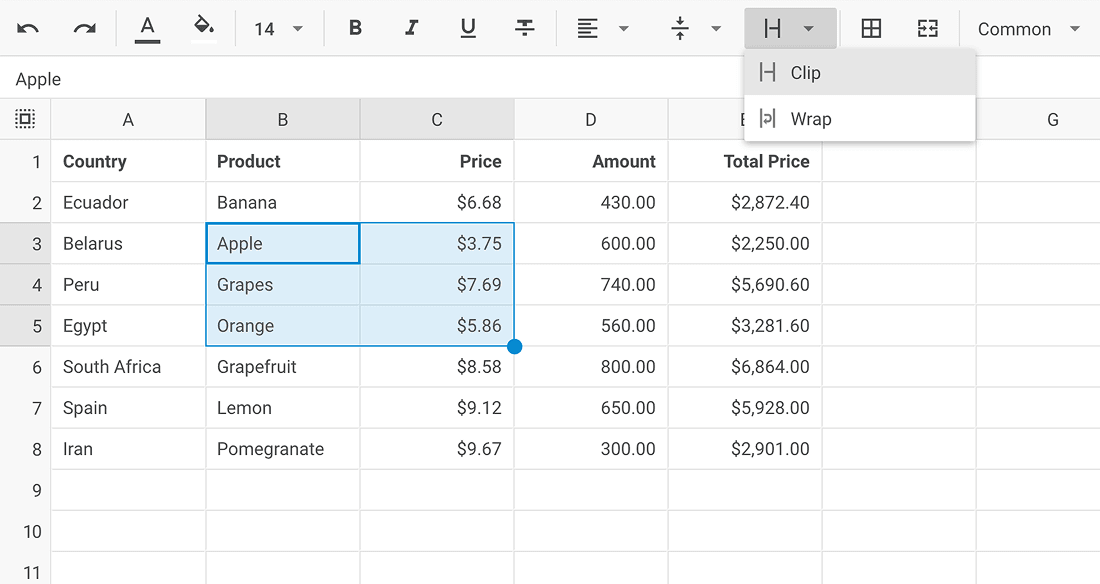1100x584 pixels.
Task: Click the Grapefruit cell
Action: coord(283,367)
